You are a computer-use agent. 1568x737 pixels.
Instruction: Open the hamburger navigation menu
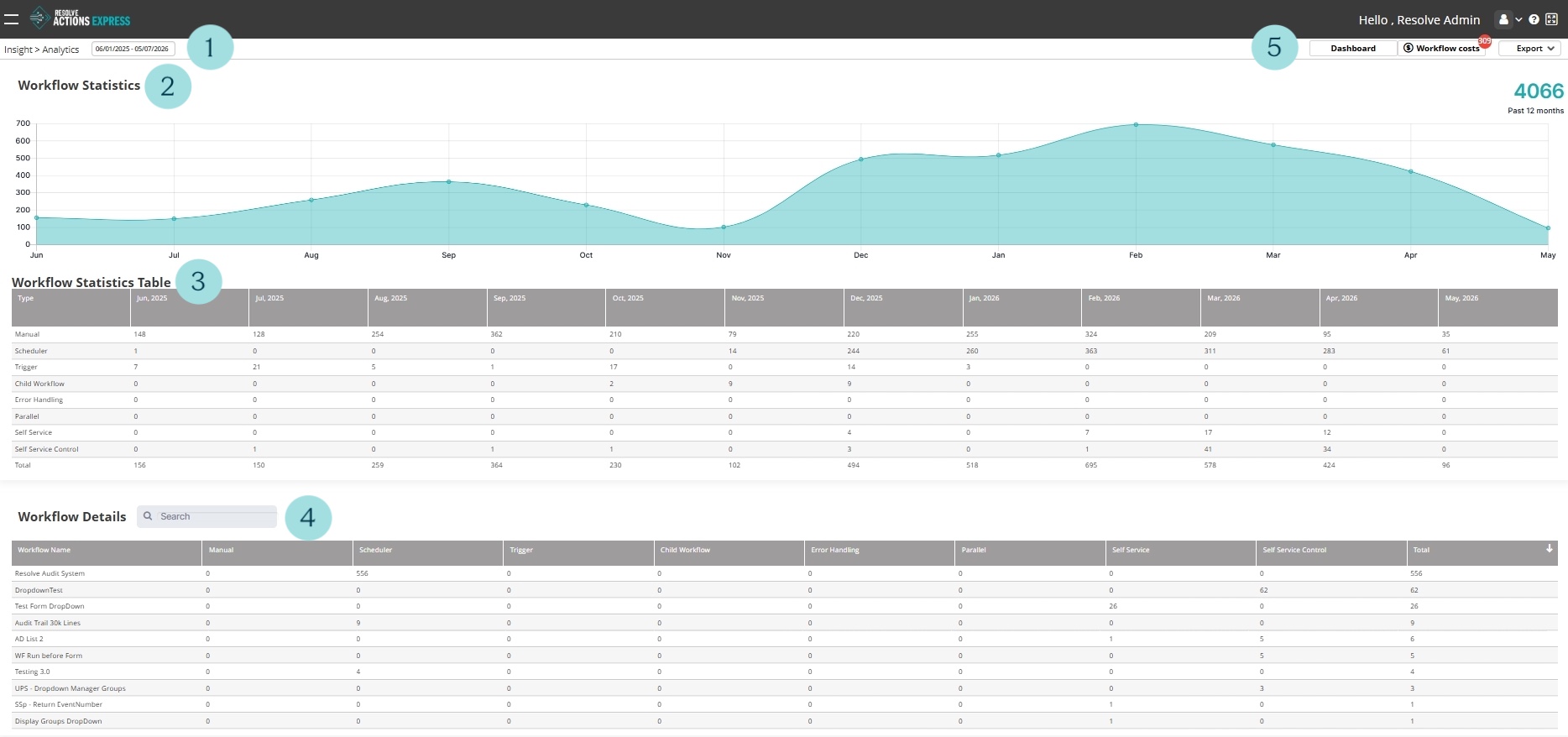11,19
